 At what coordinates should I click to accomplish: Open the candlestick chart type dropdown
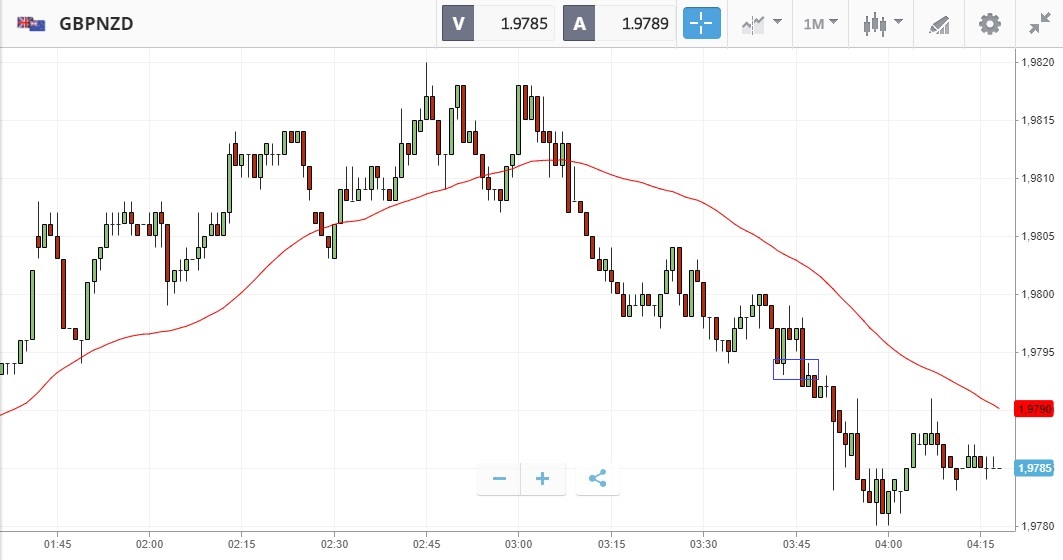(883, 23)
